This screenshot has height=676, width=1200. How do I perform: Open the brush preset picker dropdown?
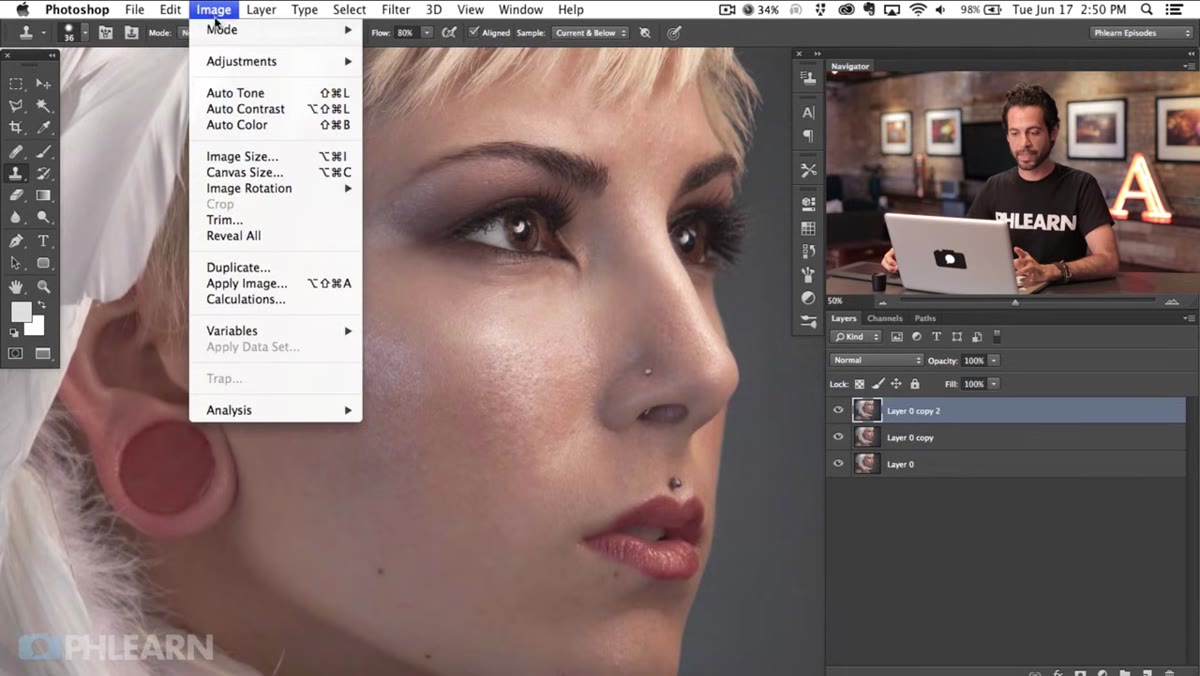click(x=84, y=33)
